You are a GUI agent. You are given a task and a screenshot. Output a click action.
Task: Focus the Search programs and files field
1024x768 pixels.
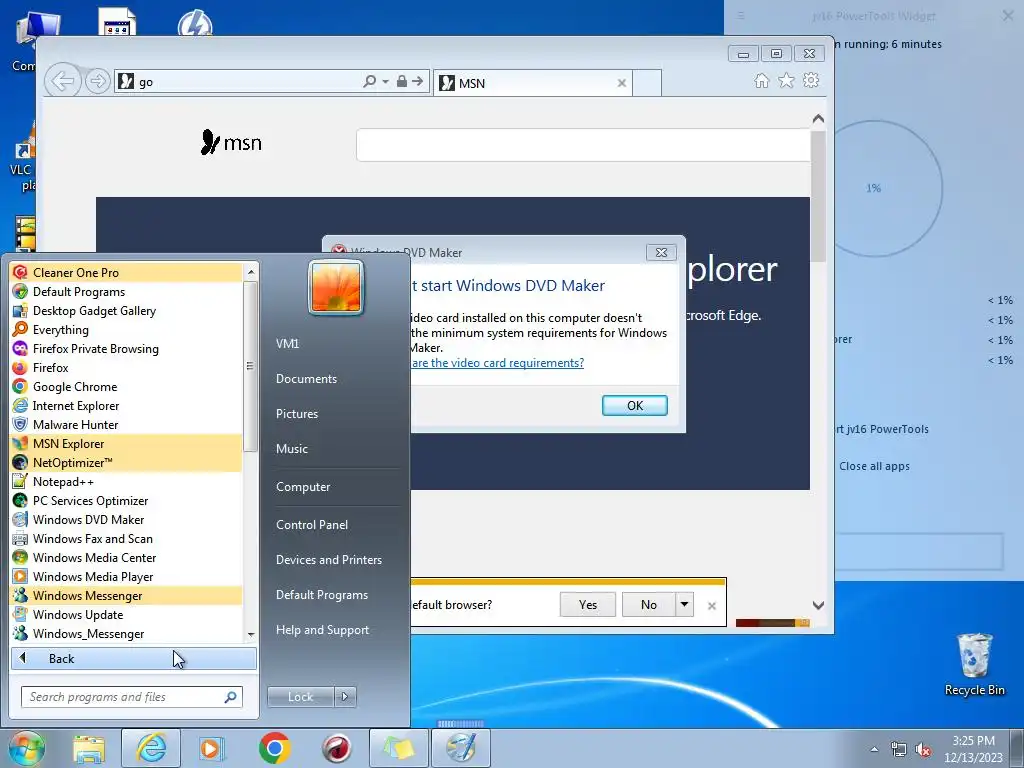(x=132, y=697)
